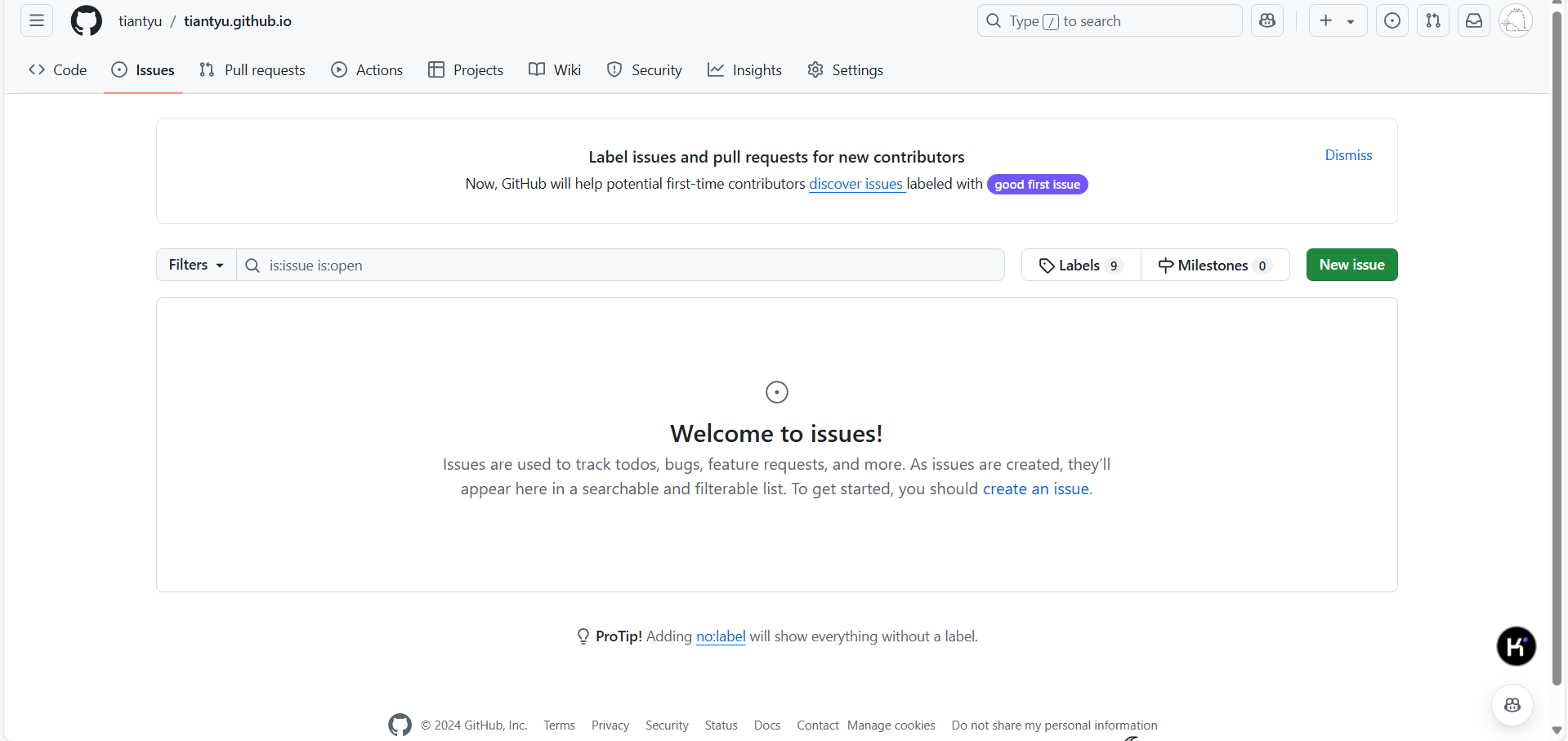Viewport: 1568px width, 741px height.
Task: Open pull requests icon in top bar
Action: (1433, 20)
